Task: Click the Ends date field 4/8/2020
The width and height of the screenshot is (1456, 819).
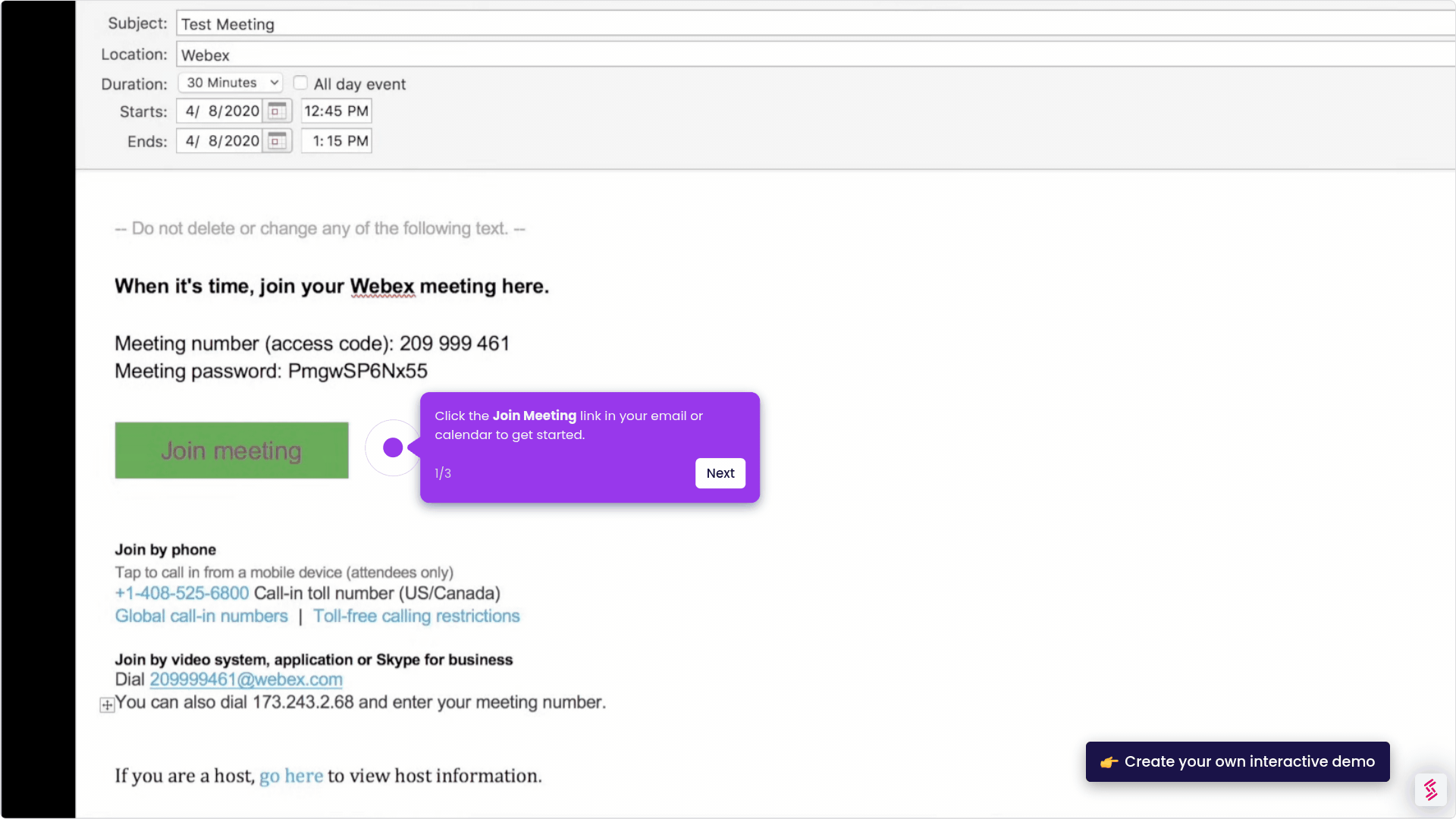Action: pyautogui.click(x=220, y=141)
